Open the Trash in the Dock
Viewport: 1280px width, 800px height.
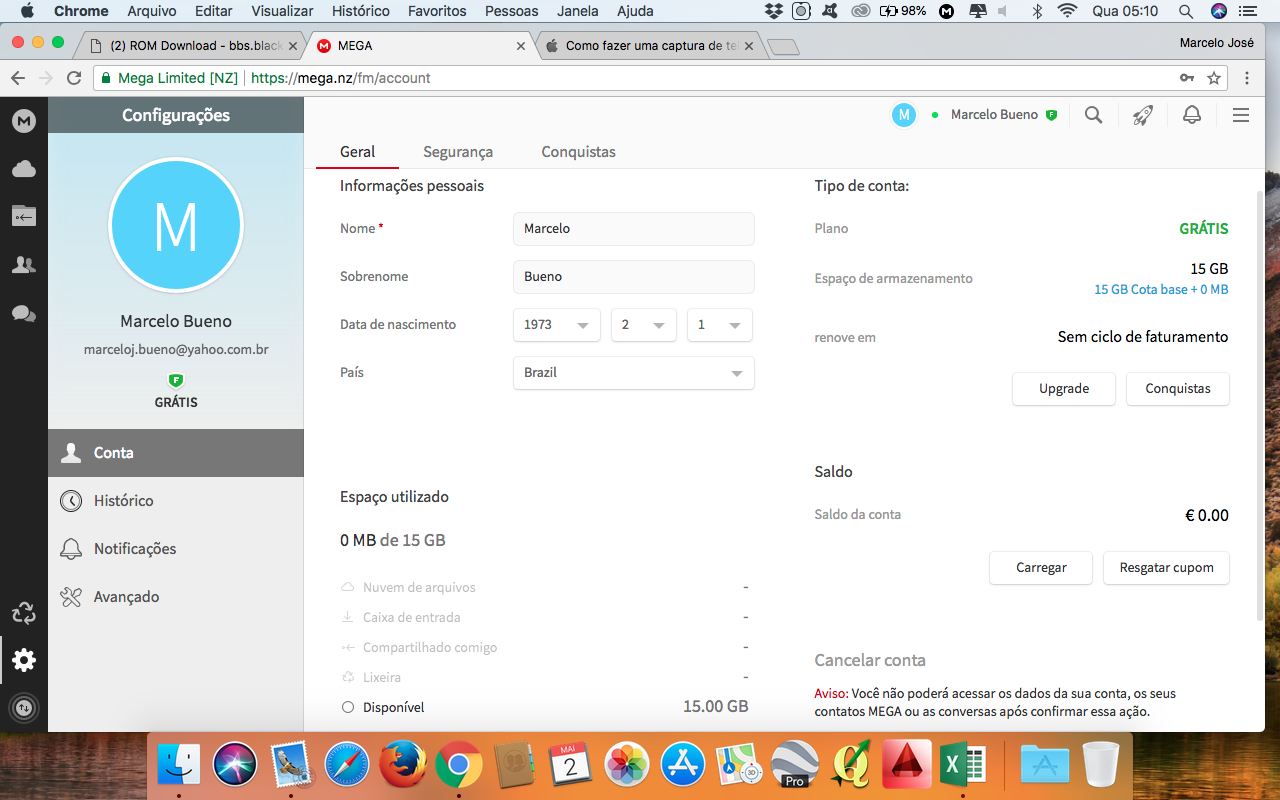[1101, 766]
